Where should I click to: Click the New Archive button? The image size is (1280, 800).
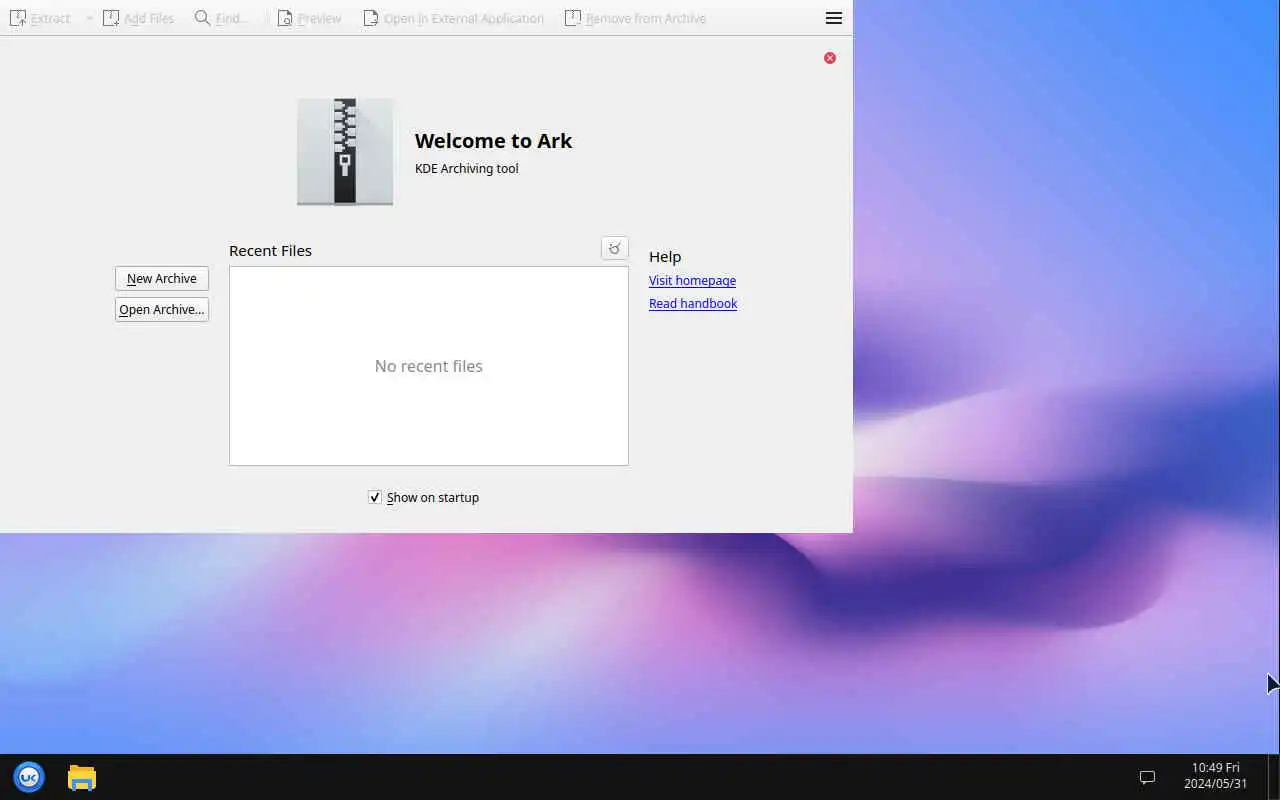click(162, 279)
